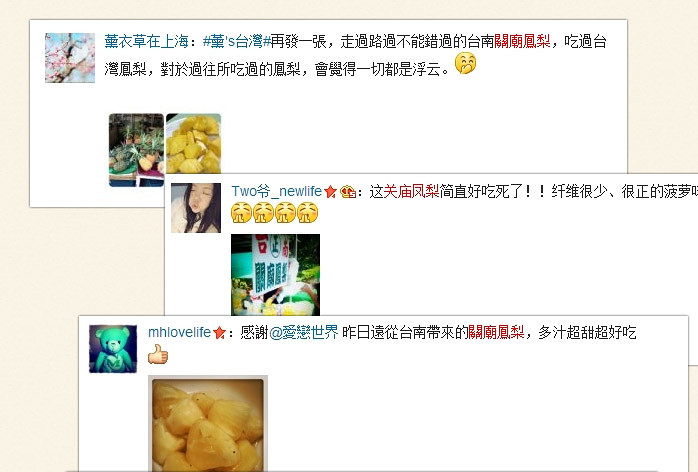
Task: Click the cherry blossom profile avatar
Action: click(70, 58)
